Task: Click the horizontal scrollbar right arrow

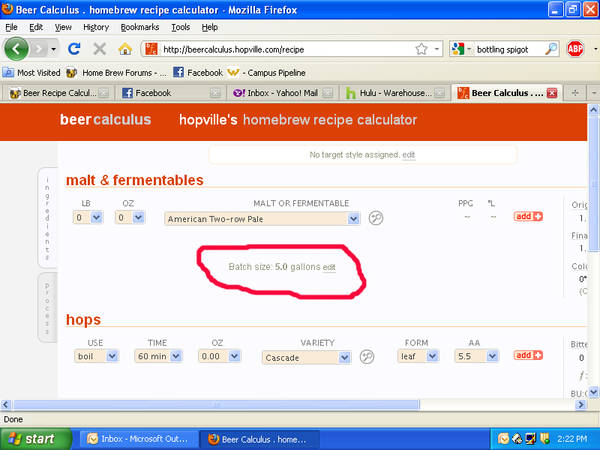Action: 581,404
